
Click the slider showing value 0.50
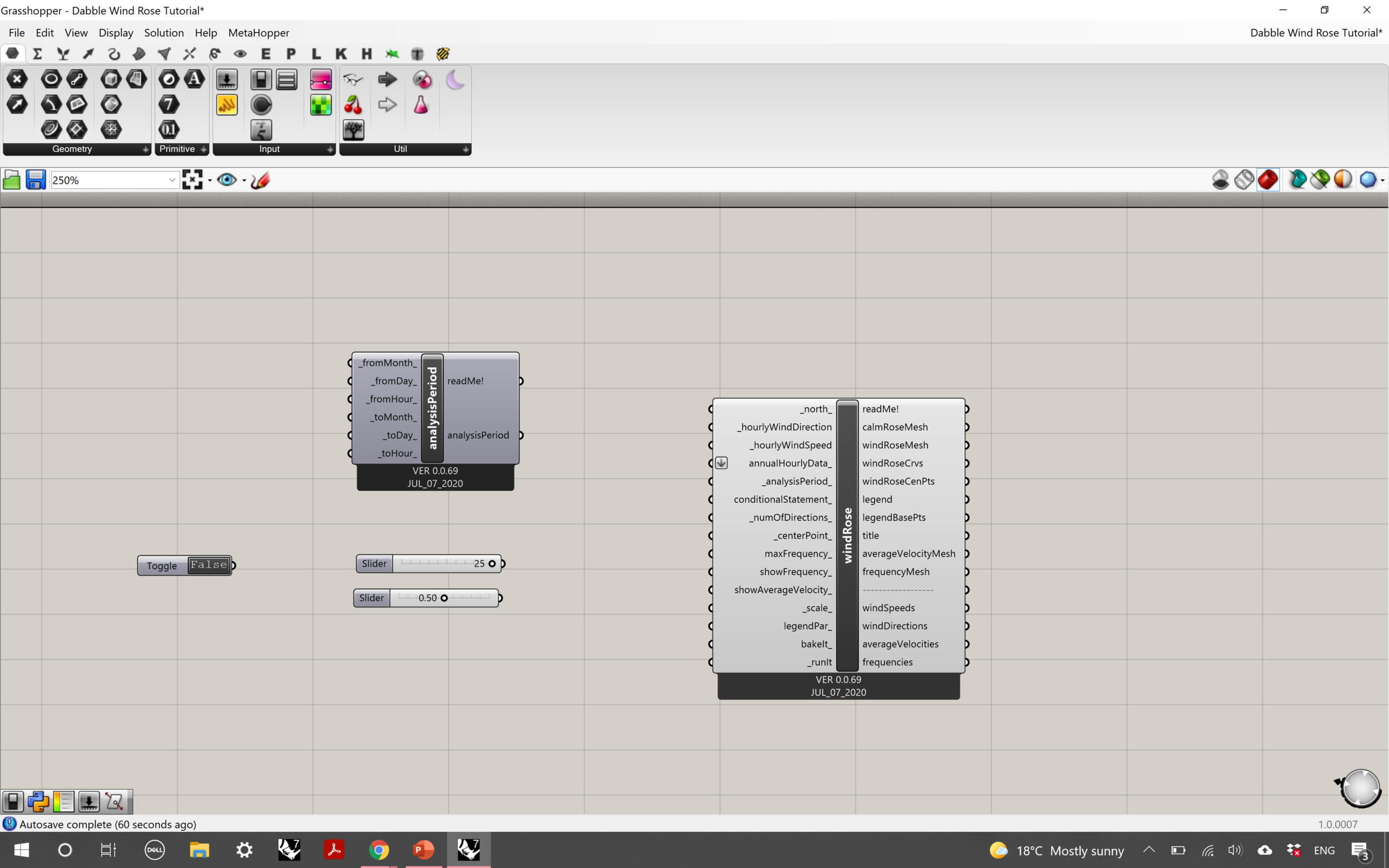point(444,598)
